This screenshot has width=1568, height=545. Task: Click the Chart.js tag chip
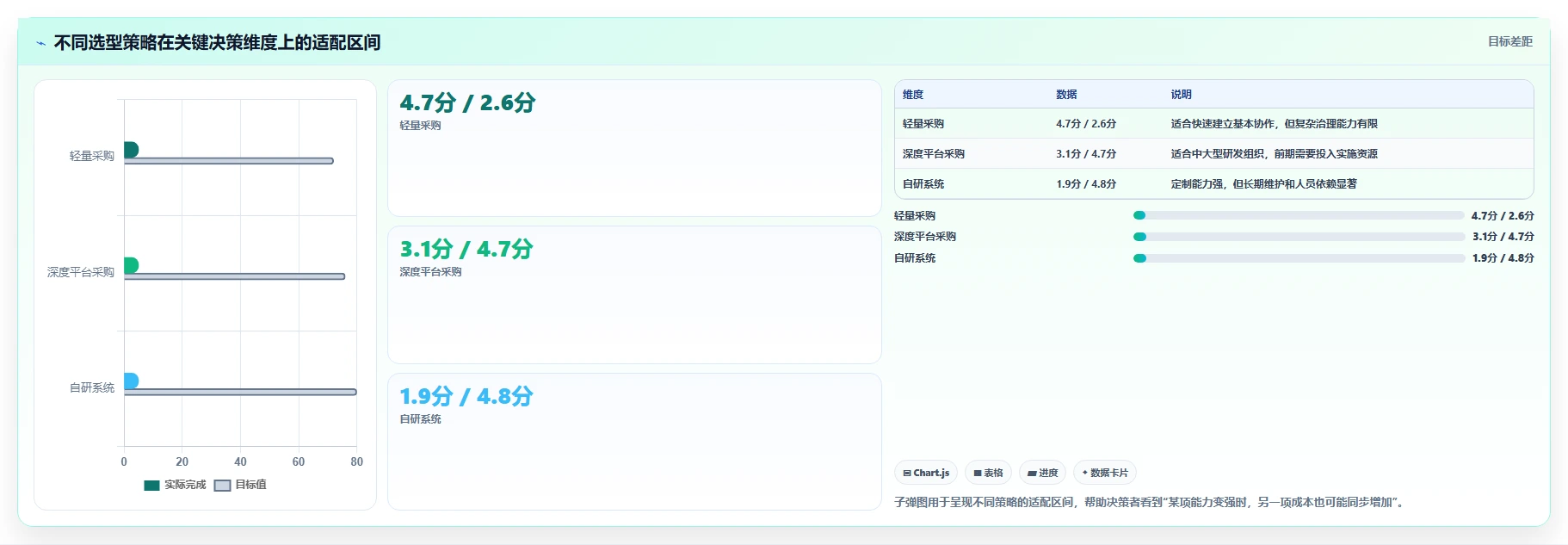[x=926, y=473]
